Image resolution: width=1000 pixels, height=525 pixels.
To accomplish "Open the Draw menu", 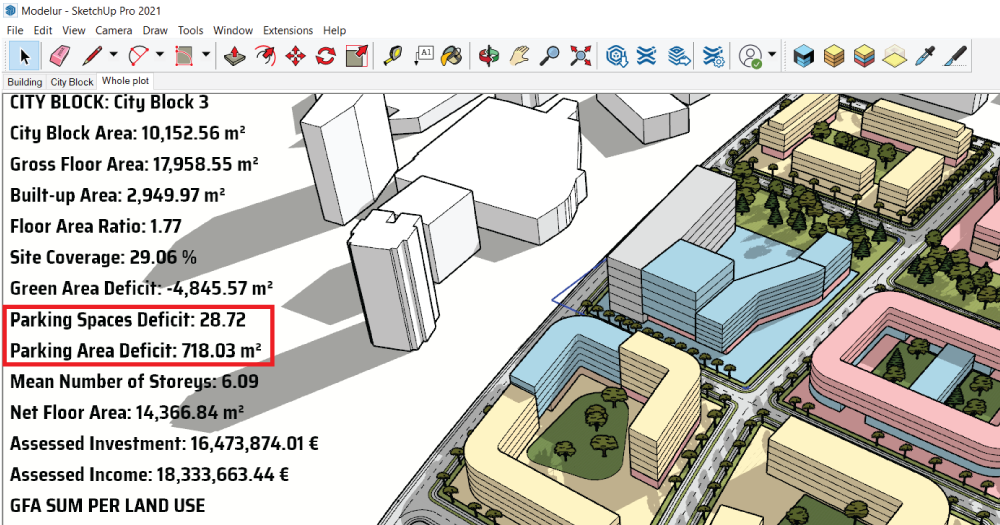I will pyautogui.click(x=155, y=30).
